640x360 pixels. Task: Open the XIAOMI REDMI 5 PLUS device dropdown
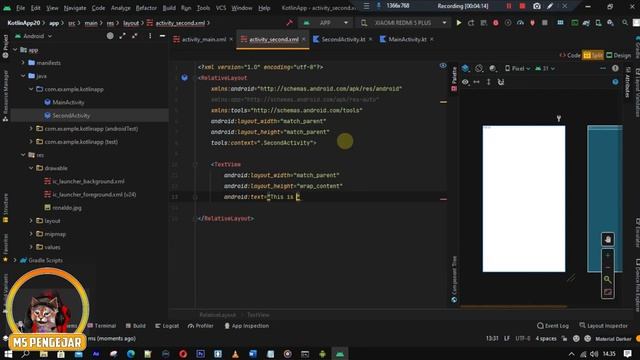[x=403, y=23]
